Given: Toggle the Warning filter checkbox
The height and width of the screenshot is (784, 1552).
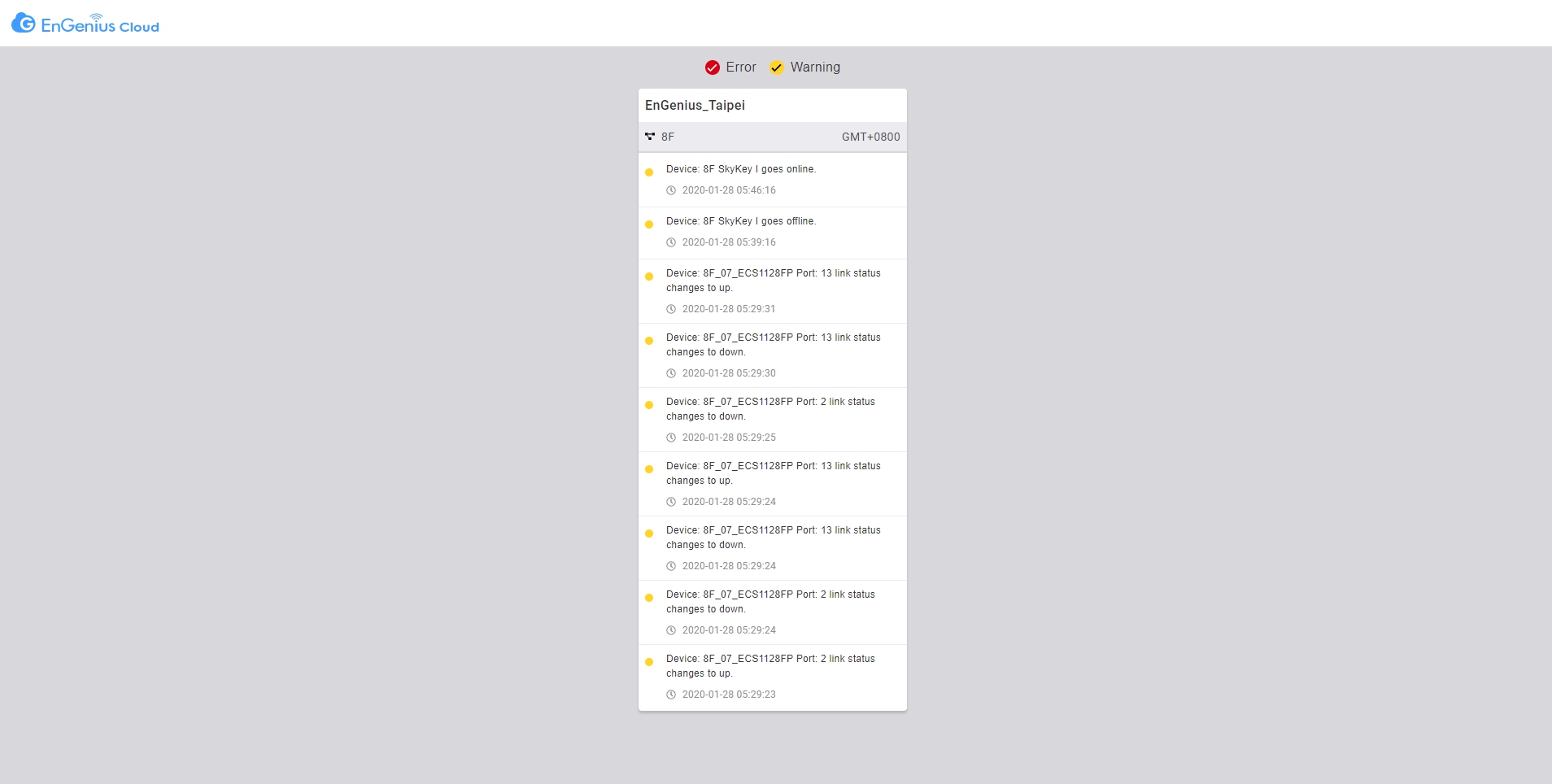Looking at the screenshot, I should pyautogui.click(x=777, y=68).
